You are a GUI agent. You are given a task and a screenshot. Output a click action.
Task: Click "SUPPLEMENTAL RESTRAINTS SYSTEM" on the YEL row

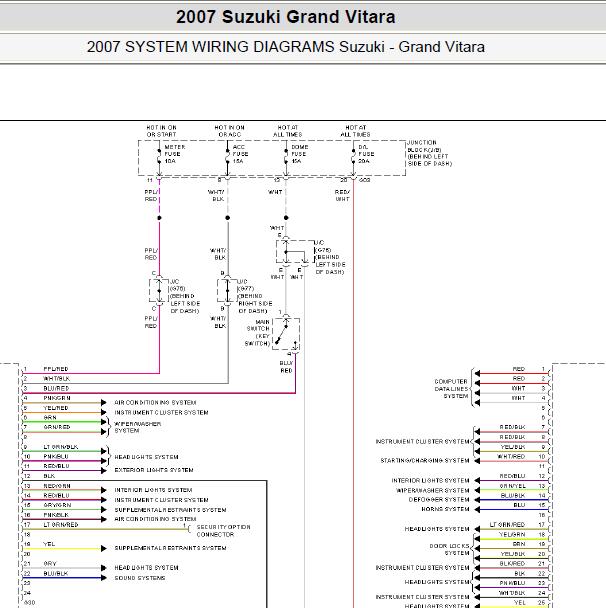(x=170, y=548)
